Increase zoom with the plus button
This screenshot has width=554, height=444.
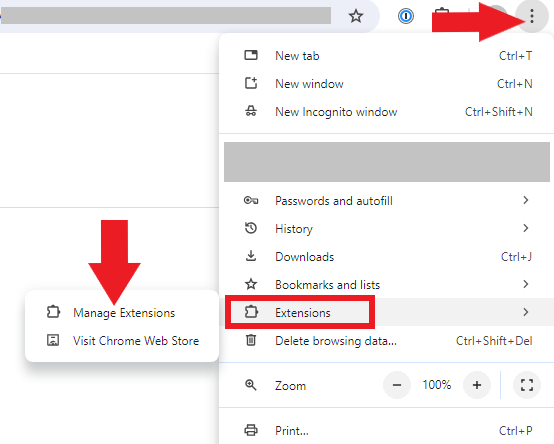pos(477,385)
